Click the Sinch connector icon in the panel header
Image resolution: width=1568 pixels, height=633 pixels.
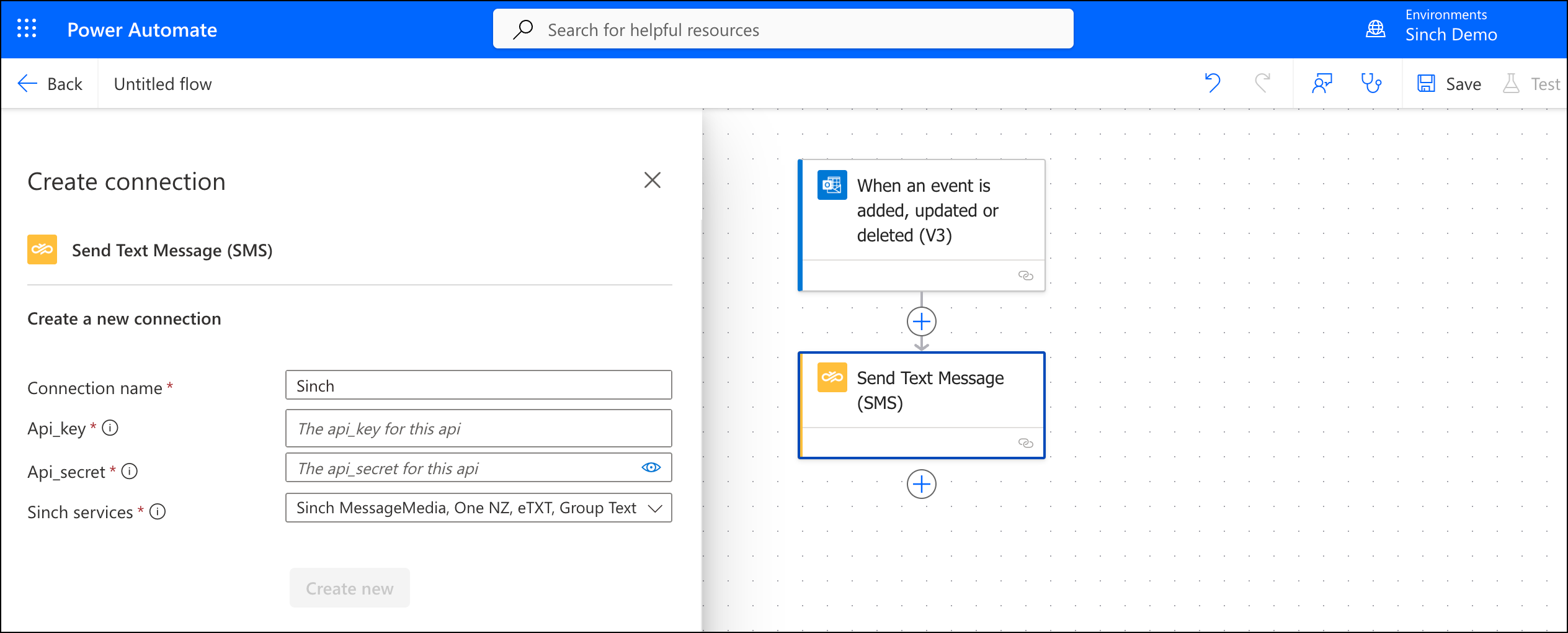[x=42, y=249]
